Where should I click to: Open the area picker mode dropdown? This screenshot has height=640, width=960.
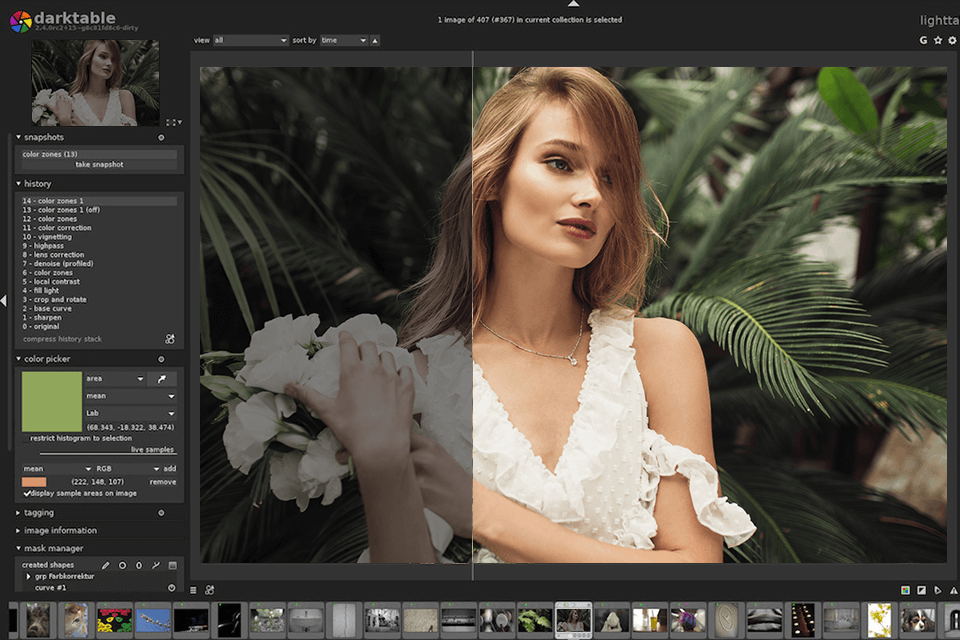coord(115,379)
